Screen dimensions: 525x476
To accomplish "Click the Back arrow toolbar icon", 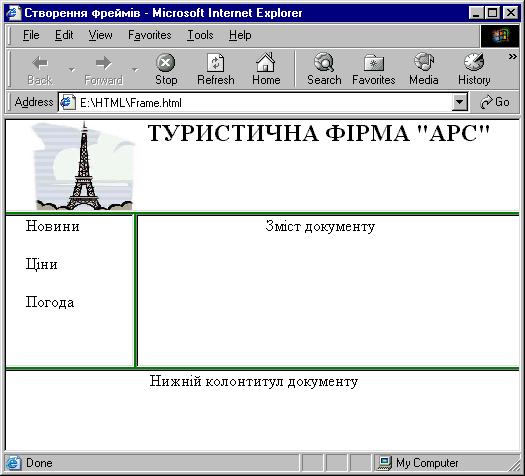I will point(40,63).
